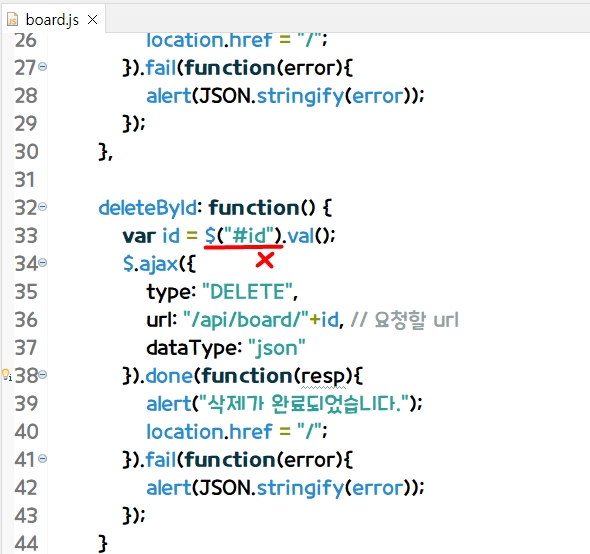The height and width of the screenshot is (554, 590).
Task: Click the "json" dataType value
Action: point(277,348)
